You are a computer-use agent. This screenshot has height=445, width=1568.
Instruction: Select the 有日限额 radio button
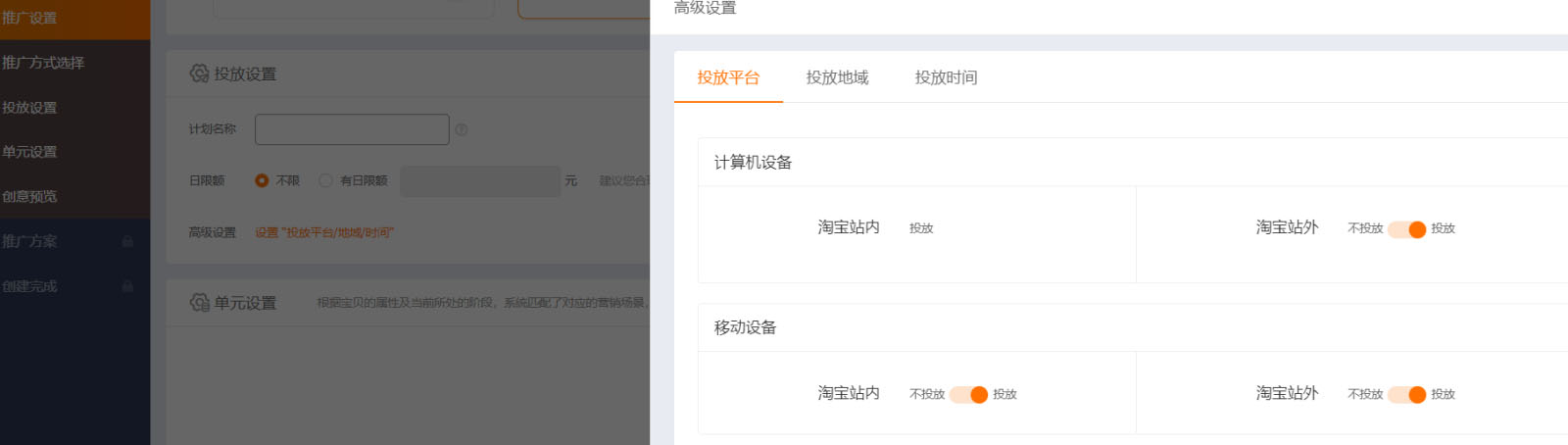click(x=325, y=180)
